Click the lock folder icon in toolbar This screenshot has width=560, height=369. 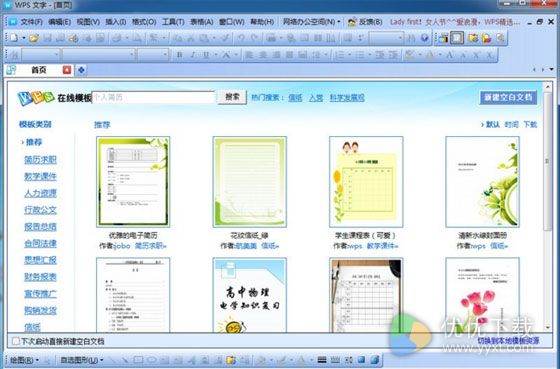[x=486, y=38]
